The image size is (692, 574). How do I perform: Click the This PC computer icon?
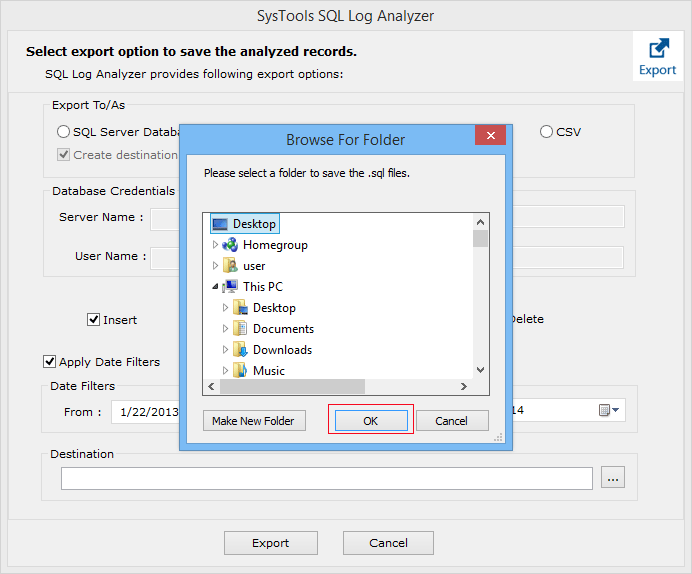pyautogui.click(x=230, y=287)
